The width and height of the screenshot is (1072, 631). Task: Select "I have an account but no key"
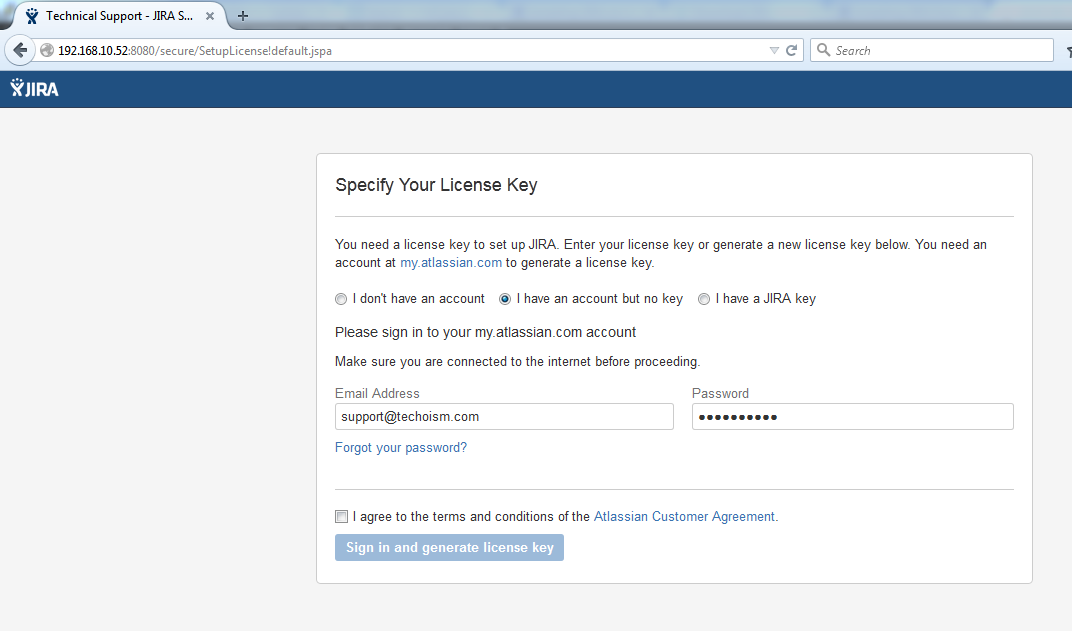pos(505,299)
